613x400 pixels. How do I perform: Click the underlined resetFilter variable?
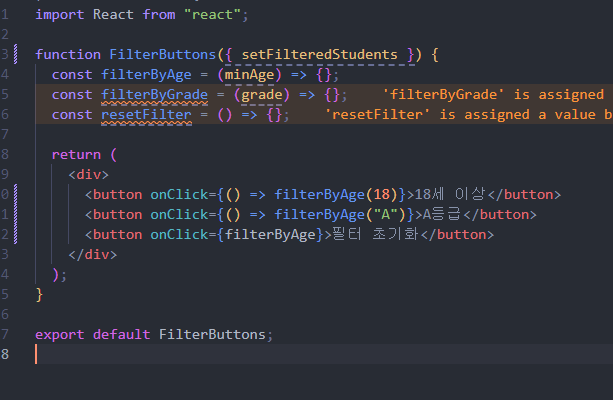click(146, 115)
